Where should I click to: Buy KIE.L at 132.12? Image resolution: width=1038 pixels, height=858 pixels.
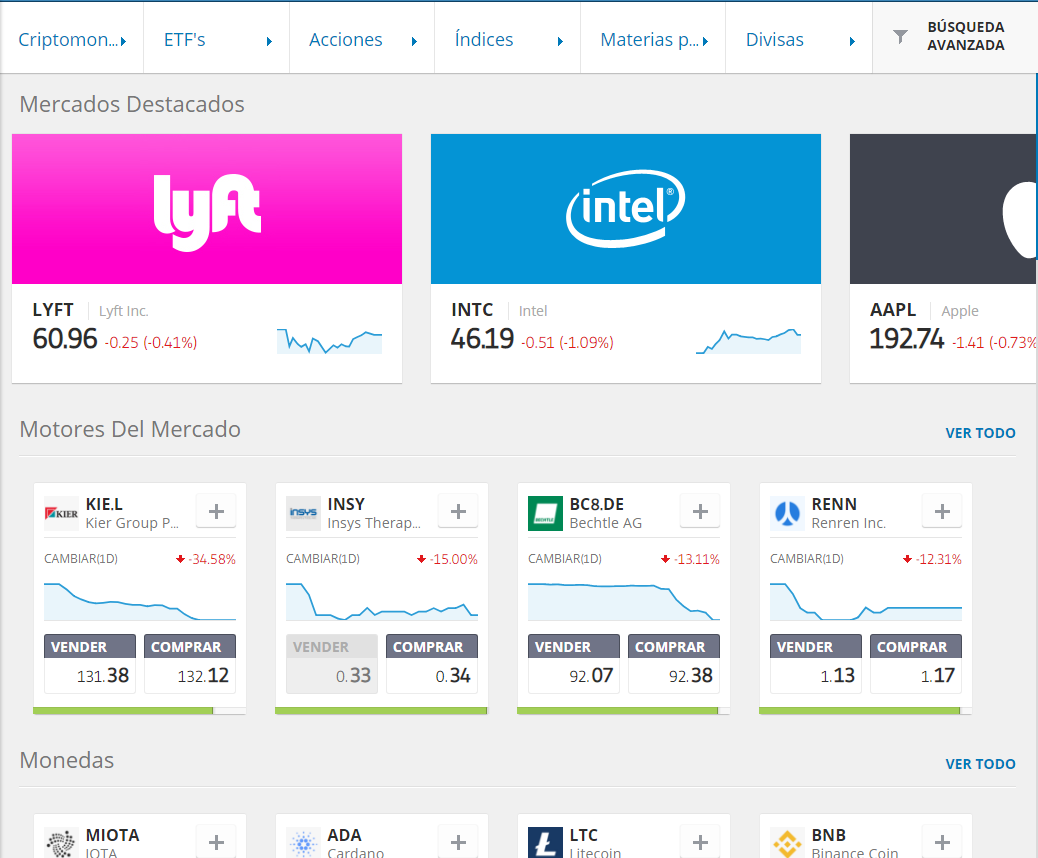click(x=190, y=664)
